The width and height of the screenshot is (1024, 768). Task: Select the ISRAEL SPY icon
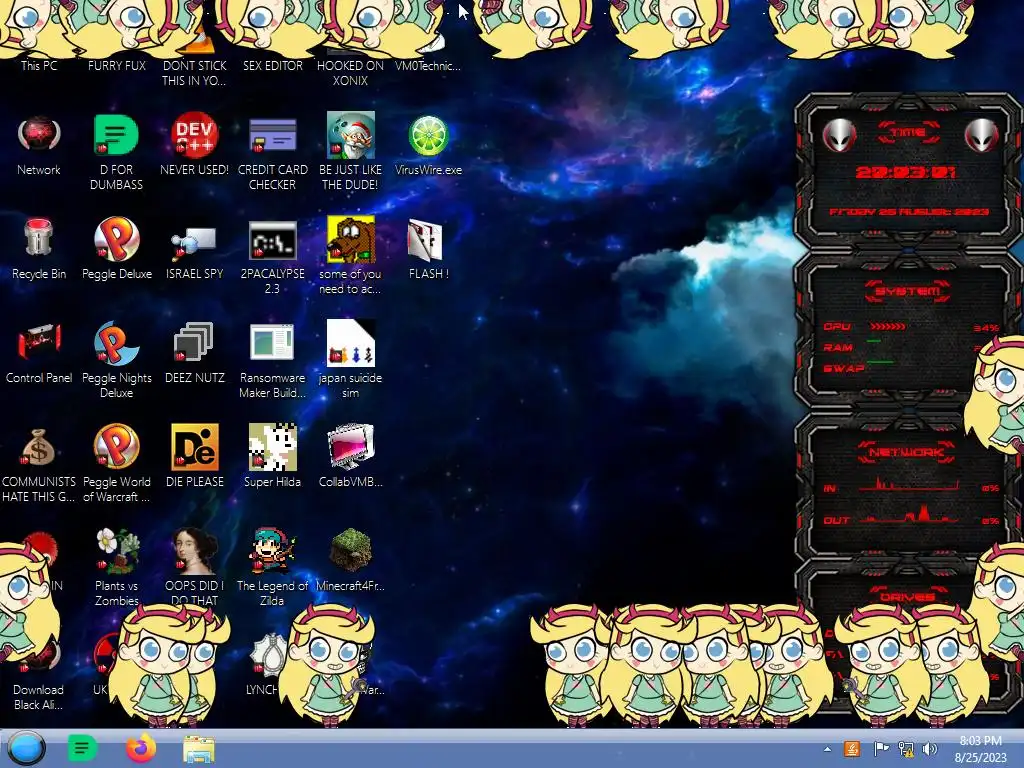[x=194, y=242]
